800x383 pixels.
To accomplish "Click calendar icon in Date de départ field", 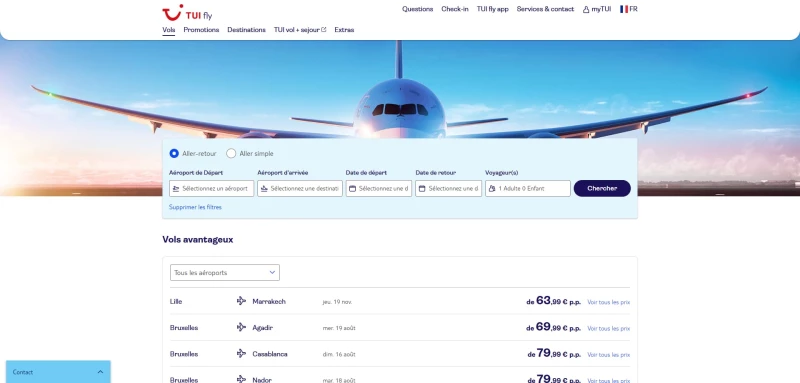I will coord(352,189).
